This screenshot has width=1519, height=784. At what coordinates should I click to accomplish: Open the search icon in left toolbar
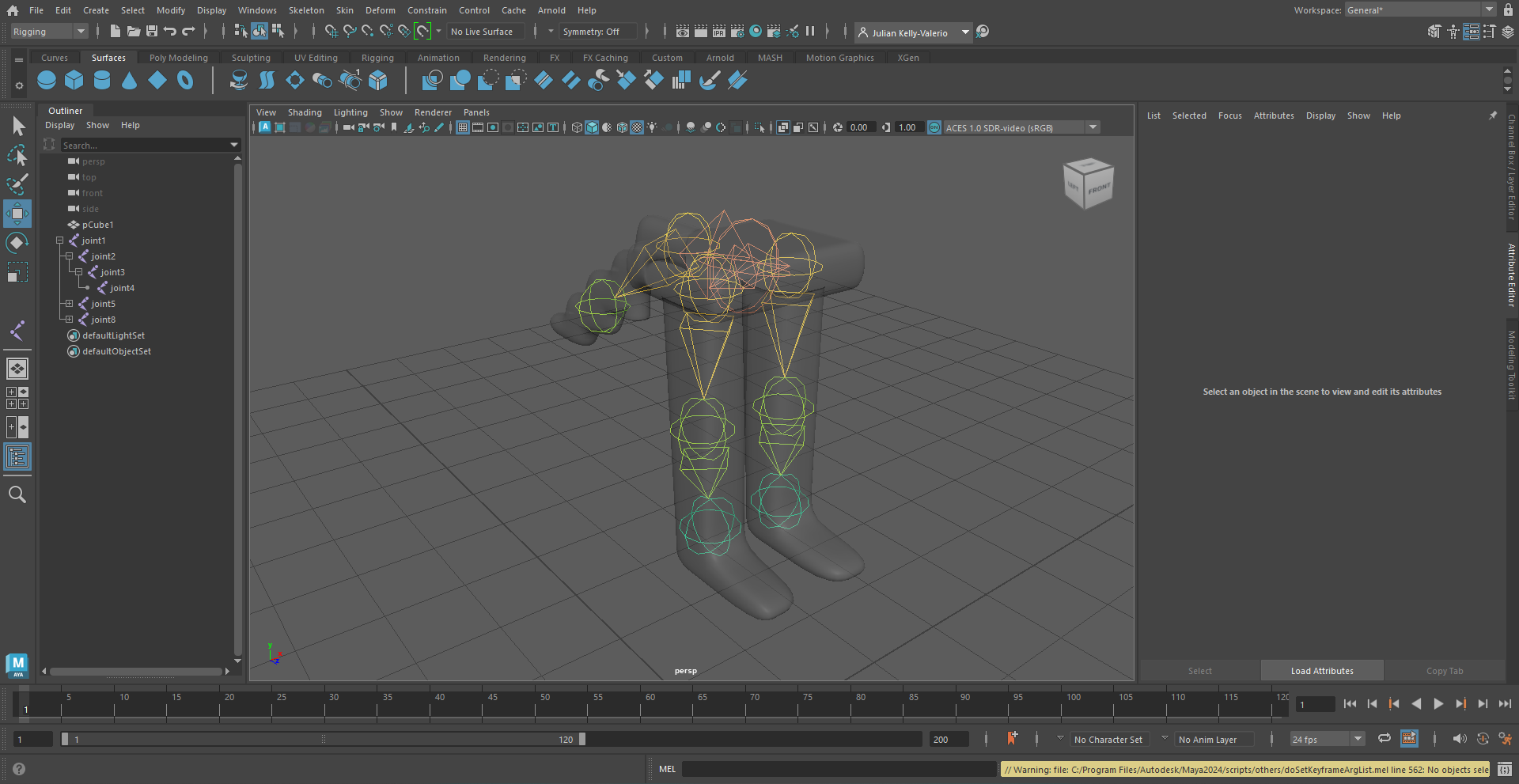(x=17, y=495)
